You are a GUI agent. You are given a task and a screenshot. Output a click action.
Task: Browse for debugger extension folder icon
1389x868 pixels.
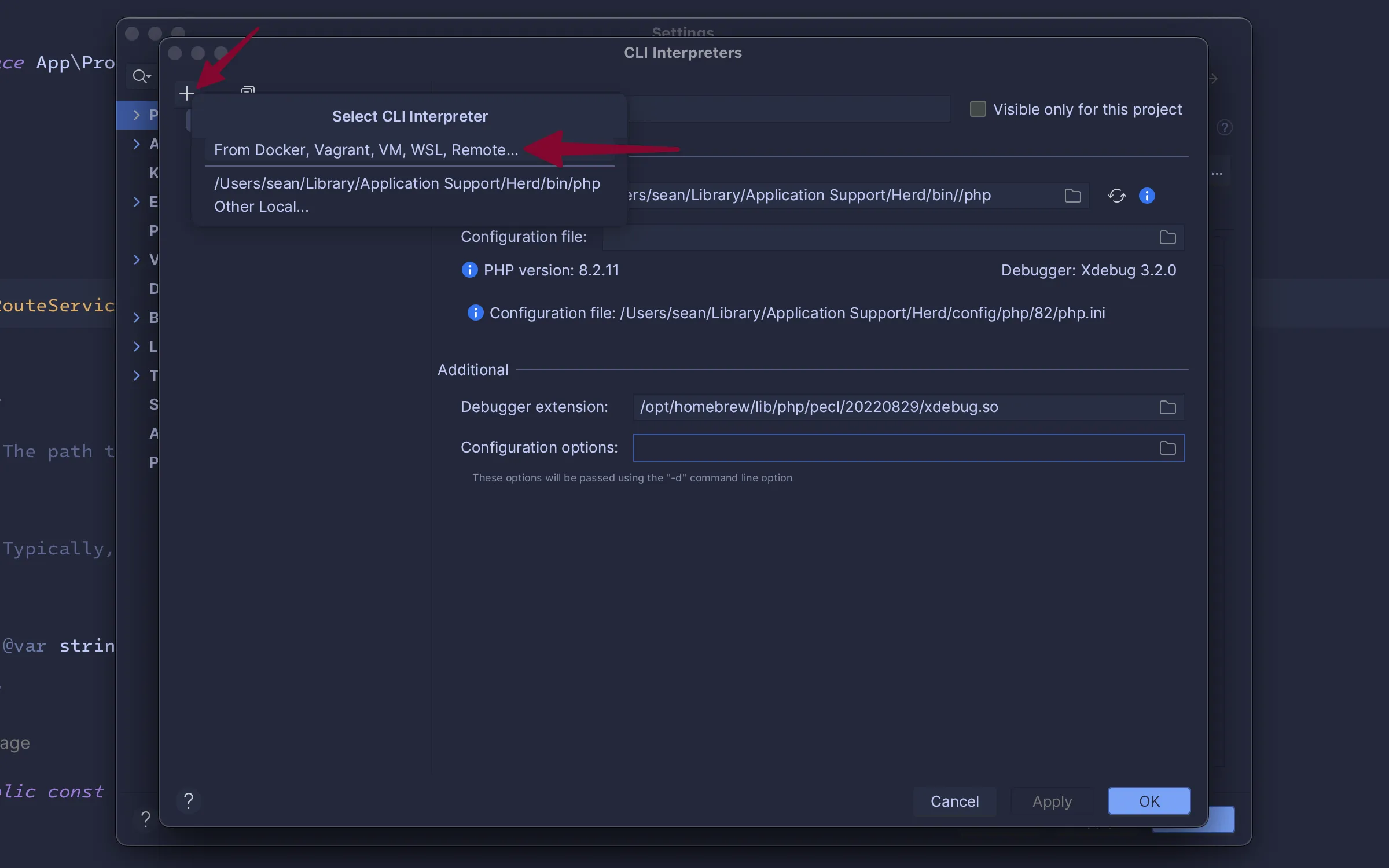(1167, 407)
